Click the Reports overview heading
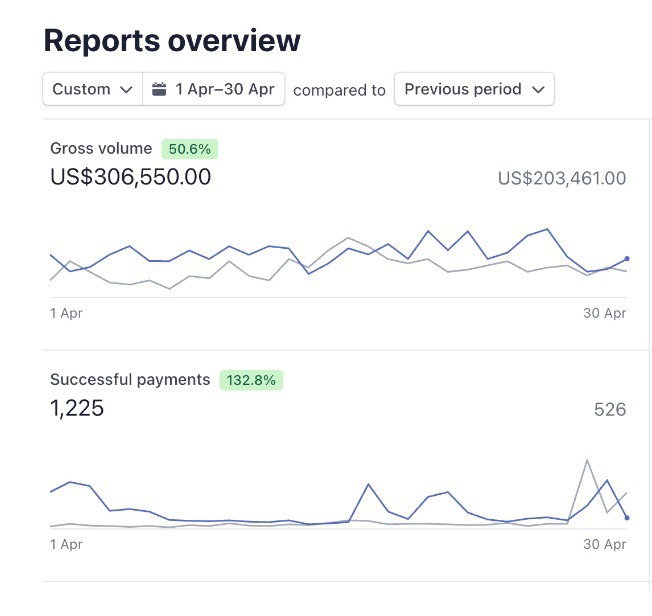The image size is (652, 616). click(172, 40)
